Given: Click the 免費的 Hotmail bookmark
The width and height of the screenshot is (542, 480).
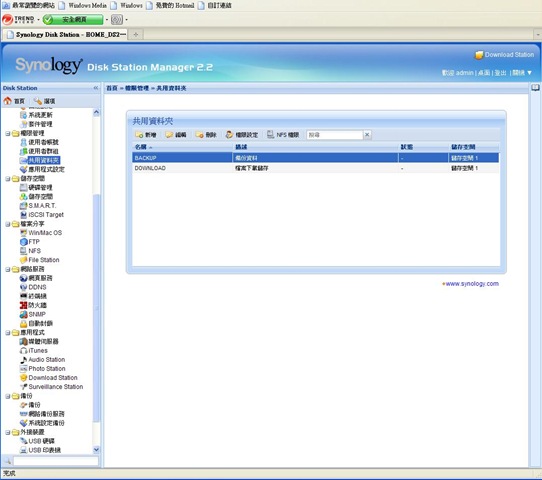Looking at the screenshot, I should click(170, 5).
